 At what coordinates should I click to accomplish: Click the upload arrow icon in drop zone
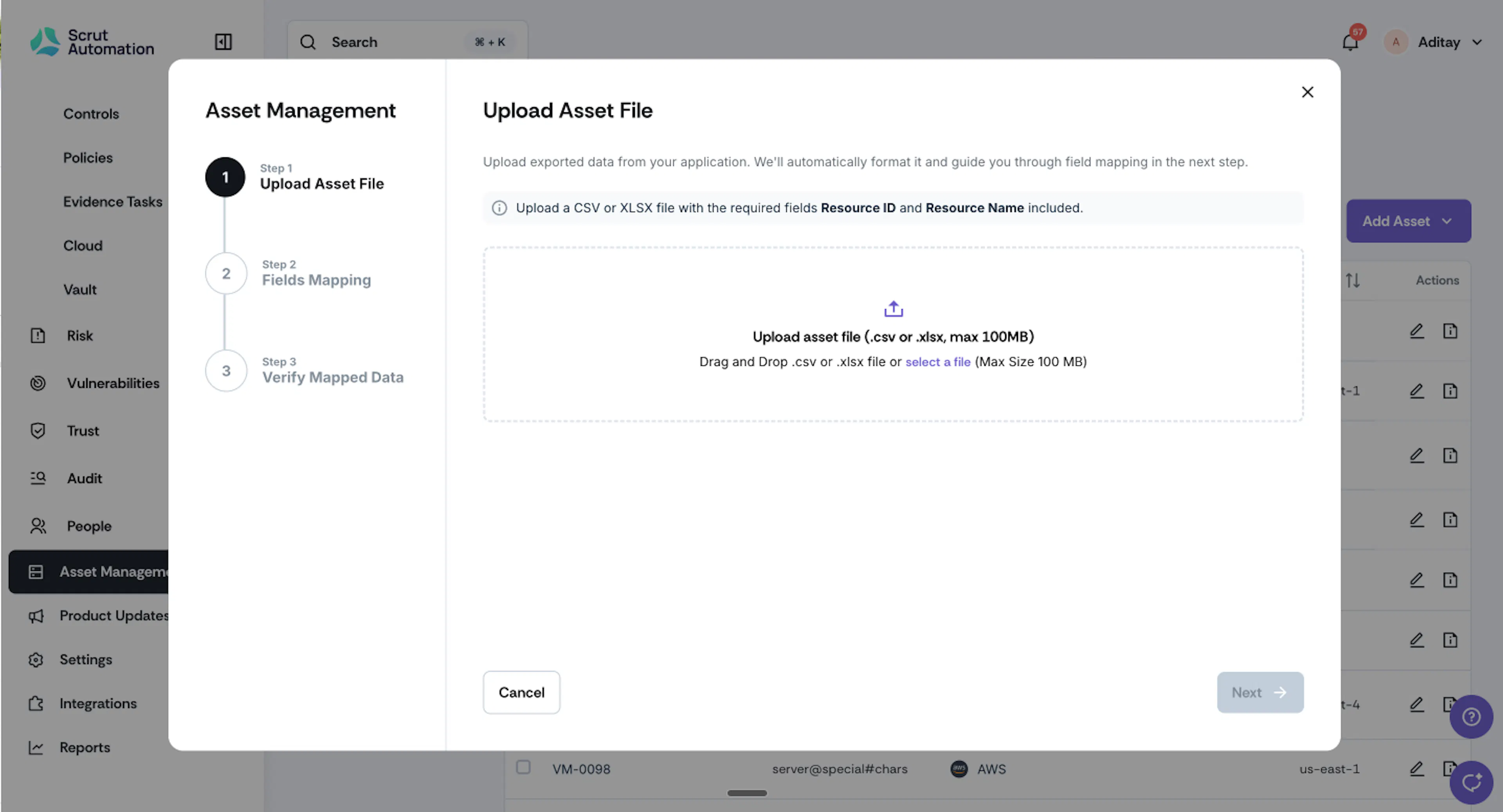893,309
